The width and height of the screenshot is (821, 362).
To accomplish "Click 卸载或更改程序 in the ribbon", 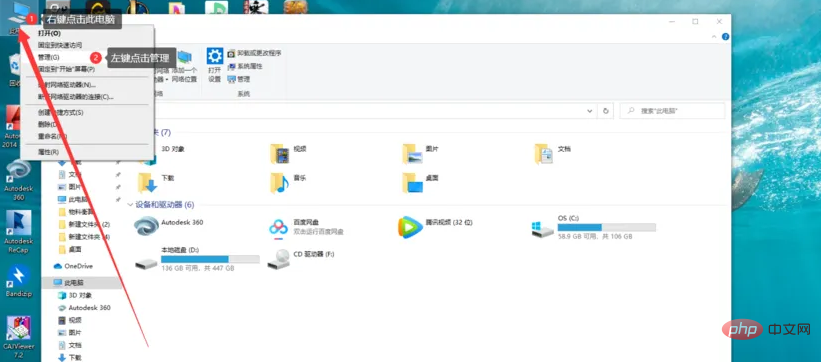I will pos(254,53).
